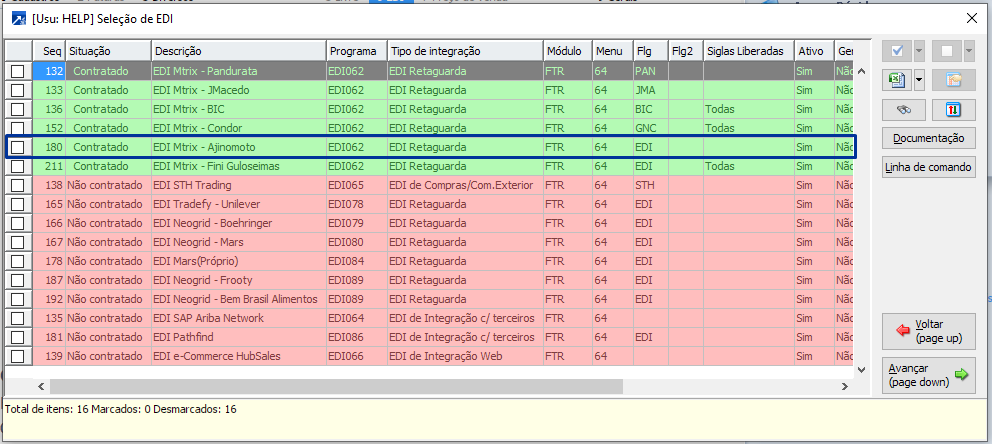Viewport: 992px width, 444px height.
Task: Click the PAN flag cell
Action: click(x=650, y=71)
